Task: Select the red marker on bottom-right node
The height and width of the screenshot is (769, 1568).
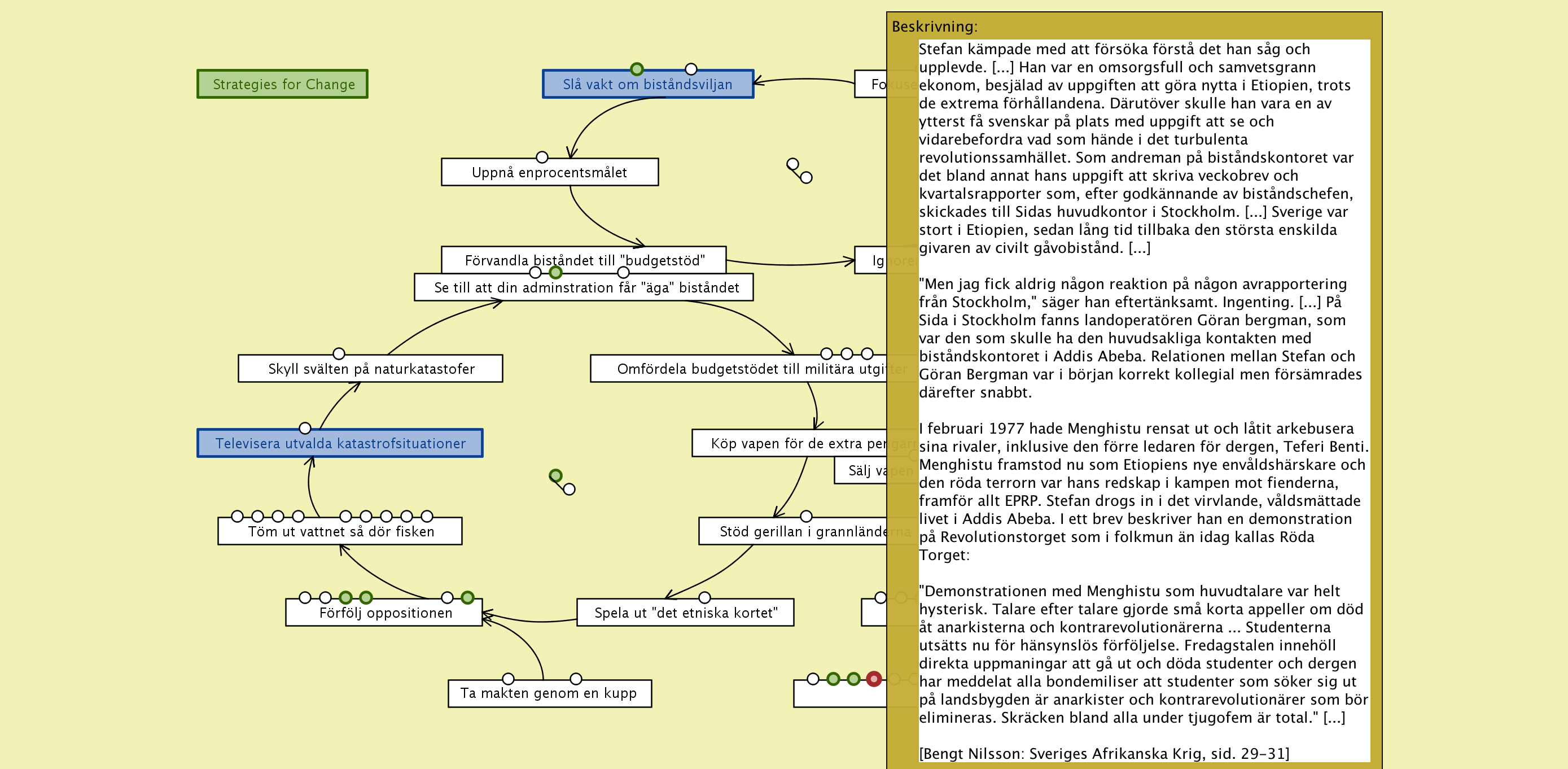Action: [874, 678]
